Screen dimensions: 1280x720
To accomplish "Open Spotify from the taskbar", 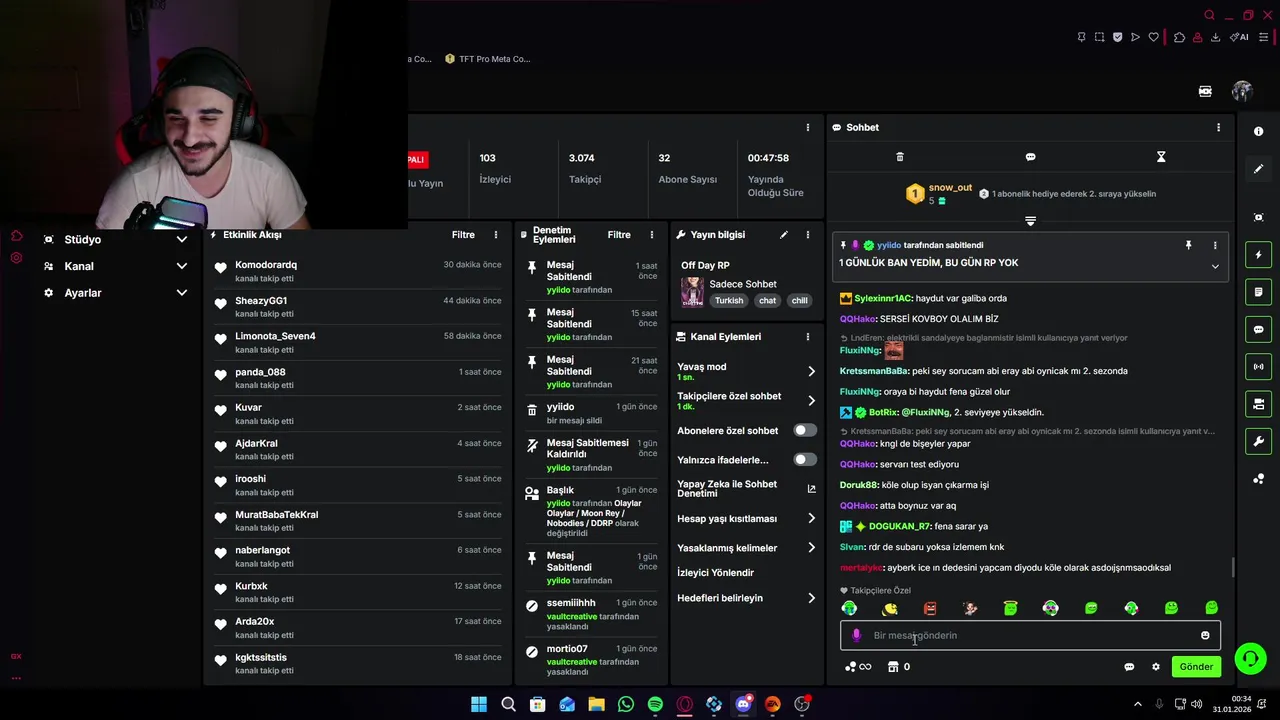I will coord(655,704).
